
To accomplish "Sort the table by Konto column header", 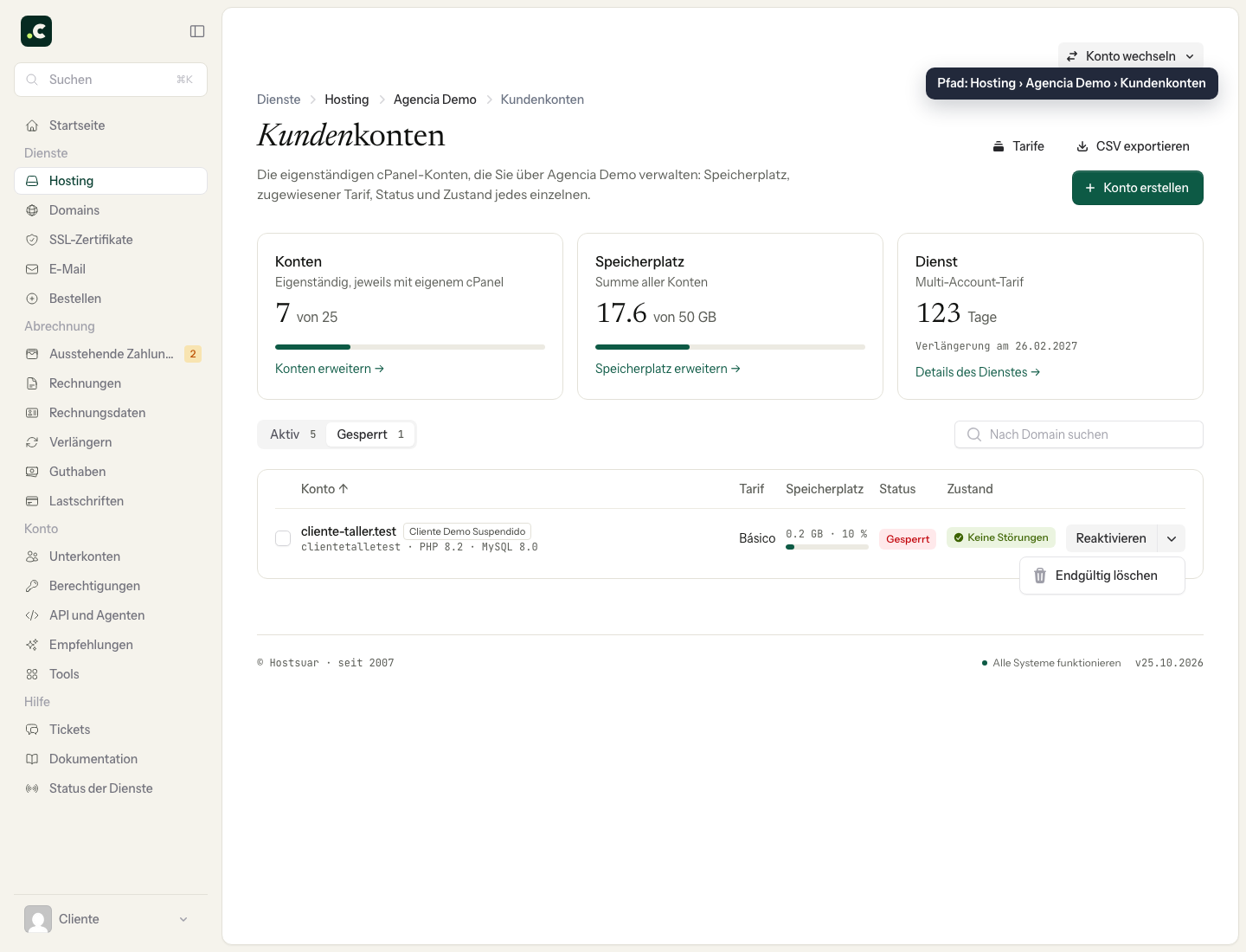I will (x=324, y=489).
